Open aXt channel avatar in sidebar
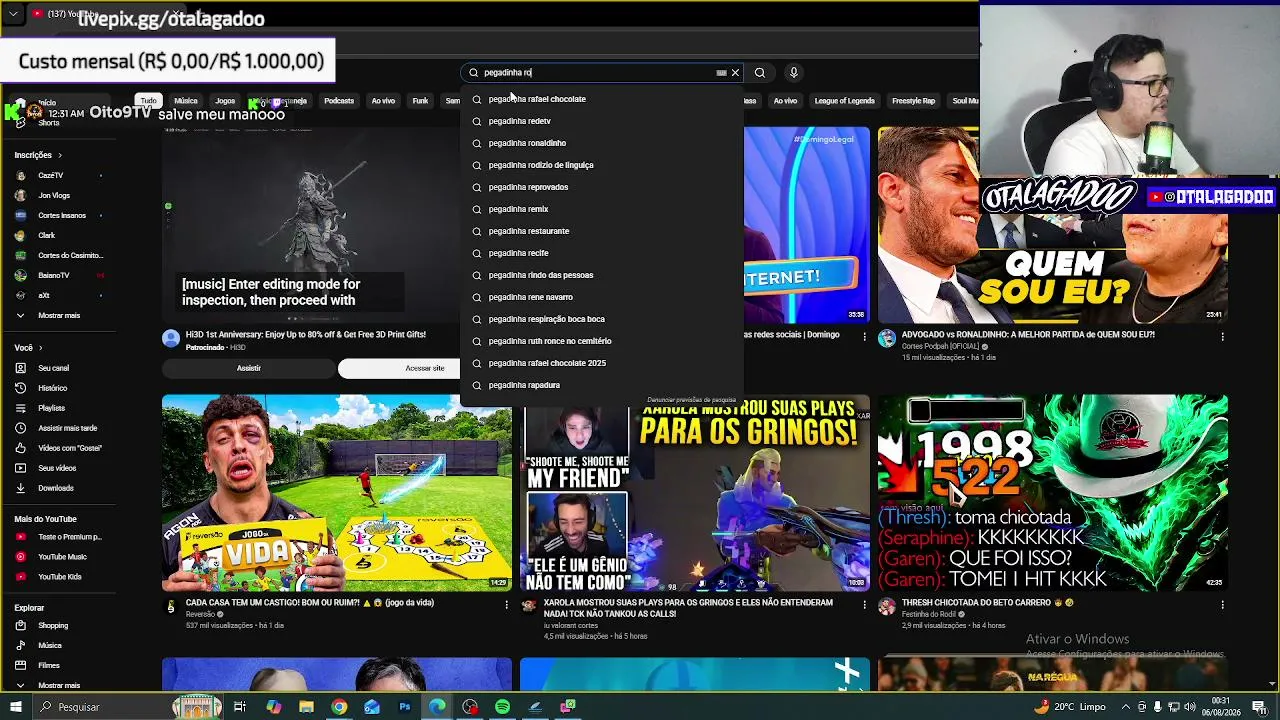 [x=20, y=296]
